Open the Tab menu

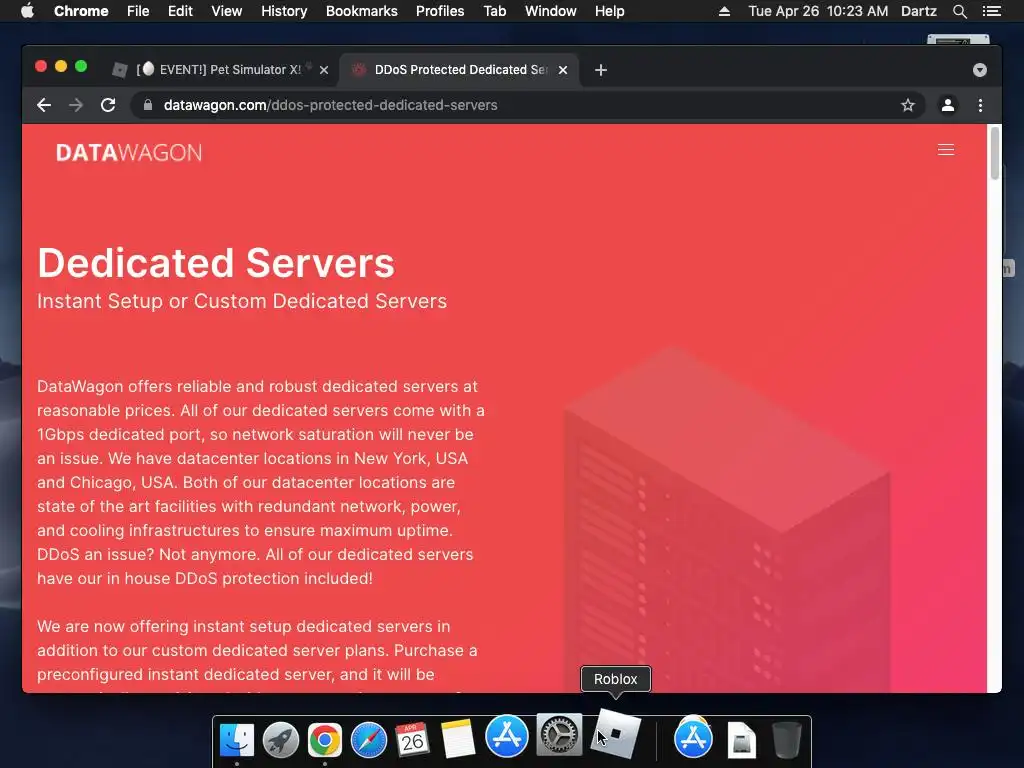(x=494, y=11)
